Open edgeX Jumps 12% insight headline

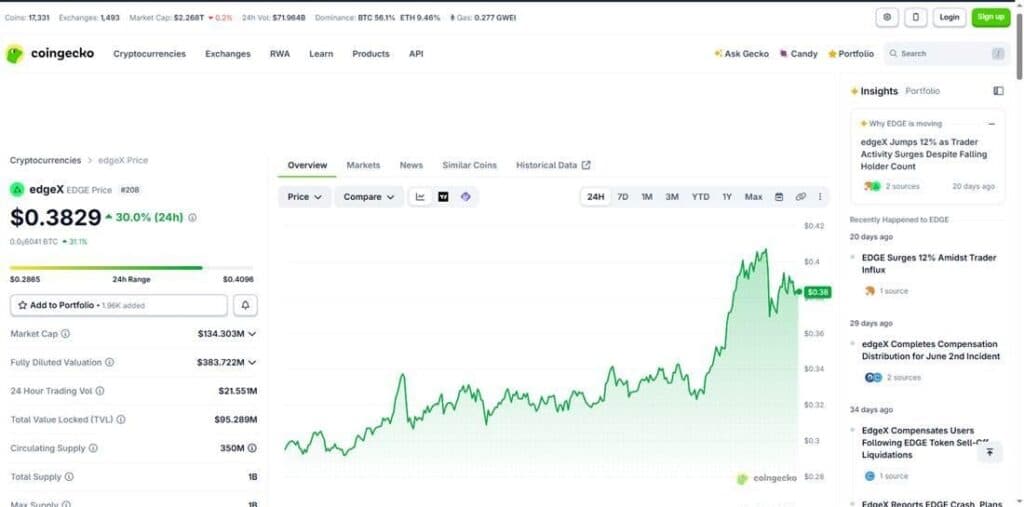click(924, 154)
